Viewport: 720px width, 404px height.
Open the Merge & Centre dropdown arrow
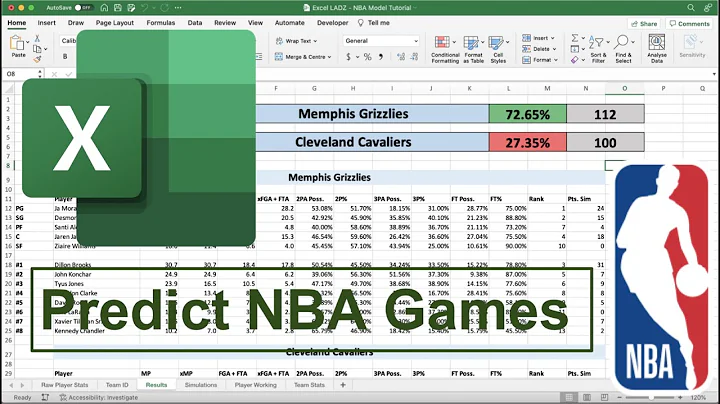[330, 57]
